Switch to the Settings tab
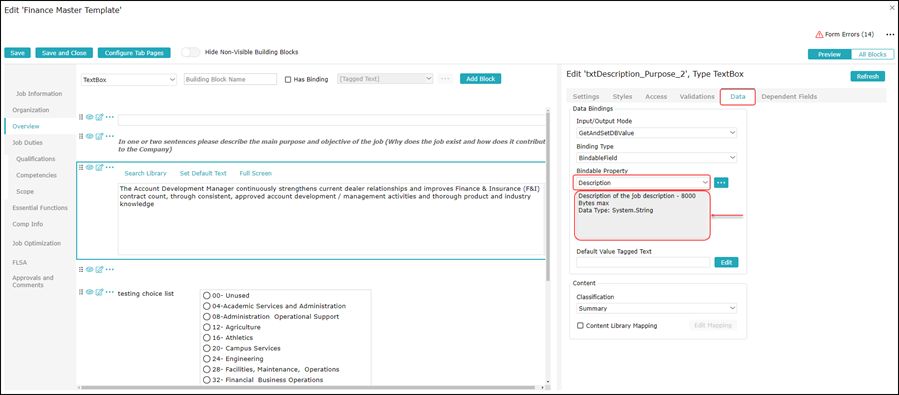The height and width of the screenshot is (395, 899). coord(586,96)
